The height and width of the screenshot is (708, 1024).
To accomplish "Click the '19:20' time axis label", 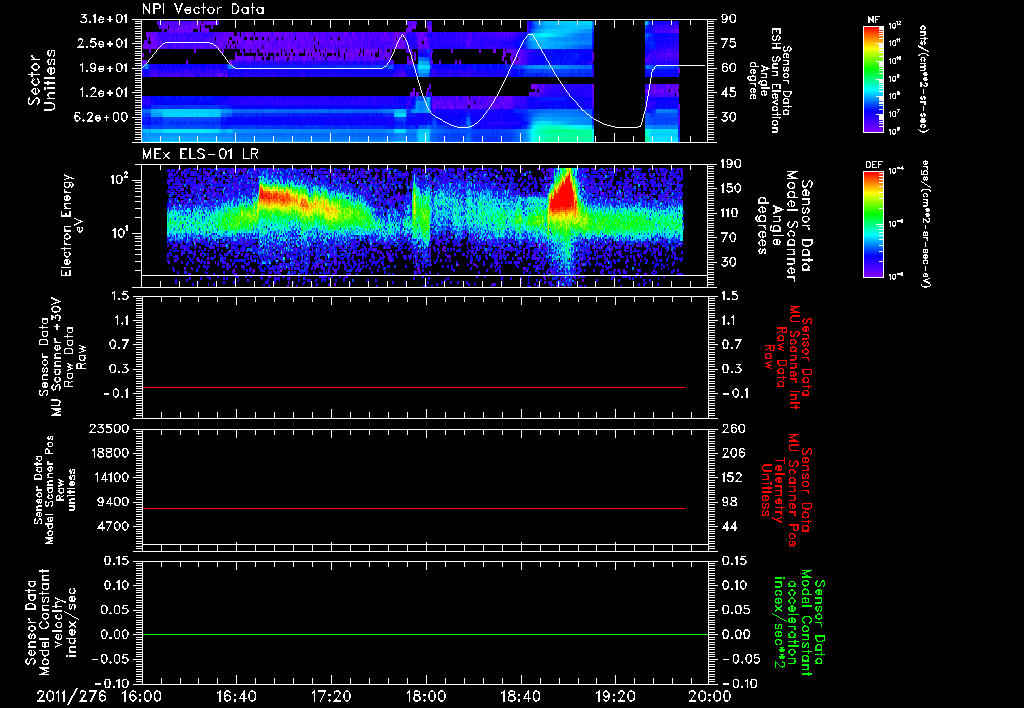I will tap(615, 696).
